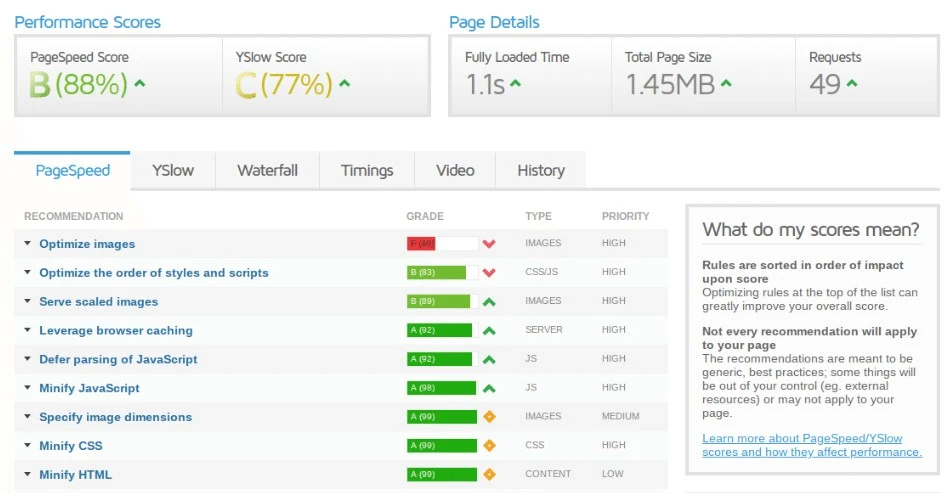Click the B (83) grade bar

point(436,272)
